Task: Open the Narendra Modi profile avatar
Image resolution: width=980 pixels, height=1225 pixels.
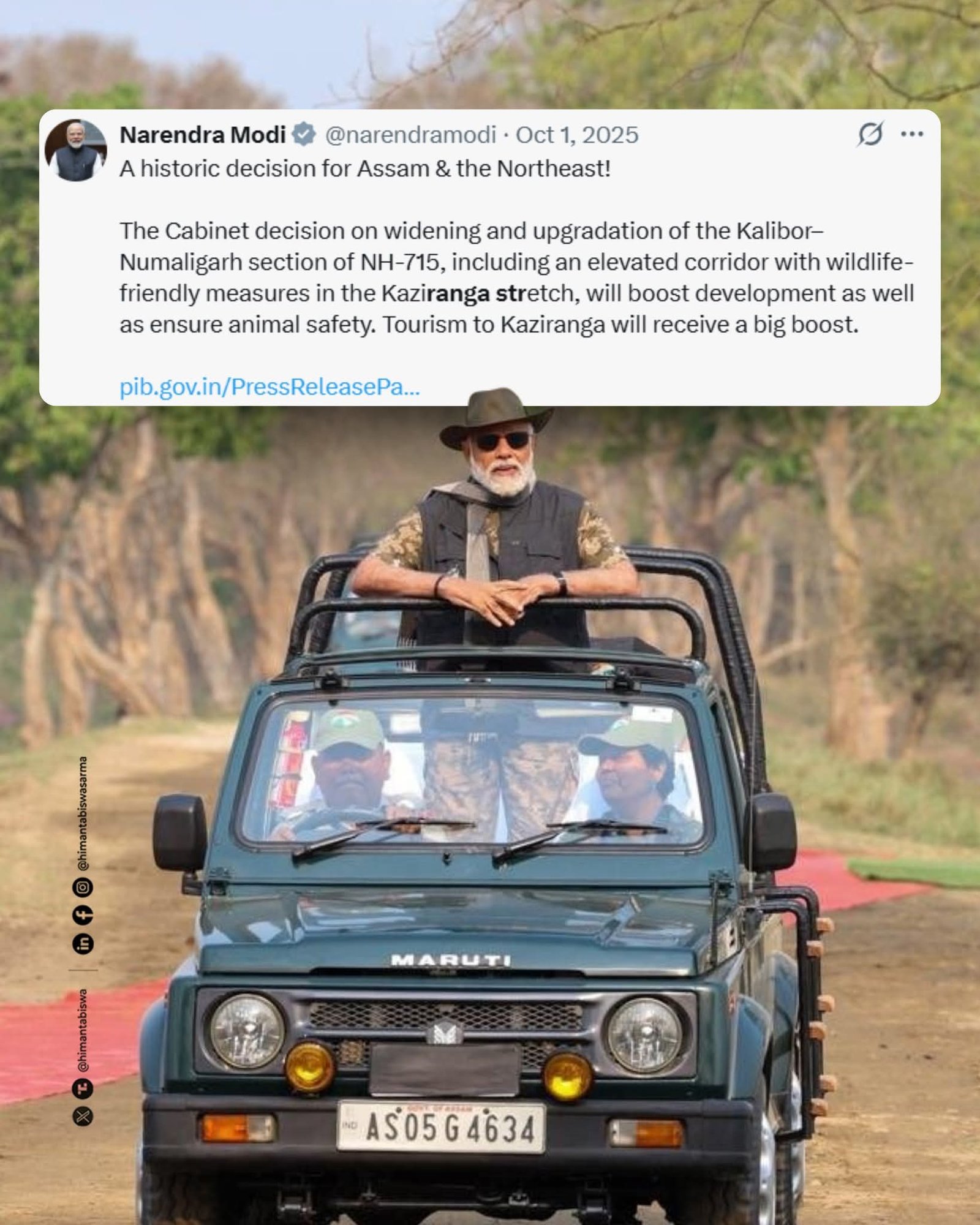Action: tap(76, 150)
